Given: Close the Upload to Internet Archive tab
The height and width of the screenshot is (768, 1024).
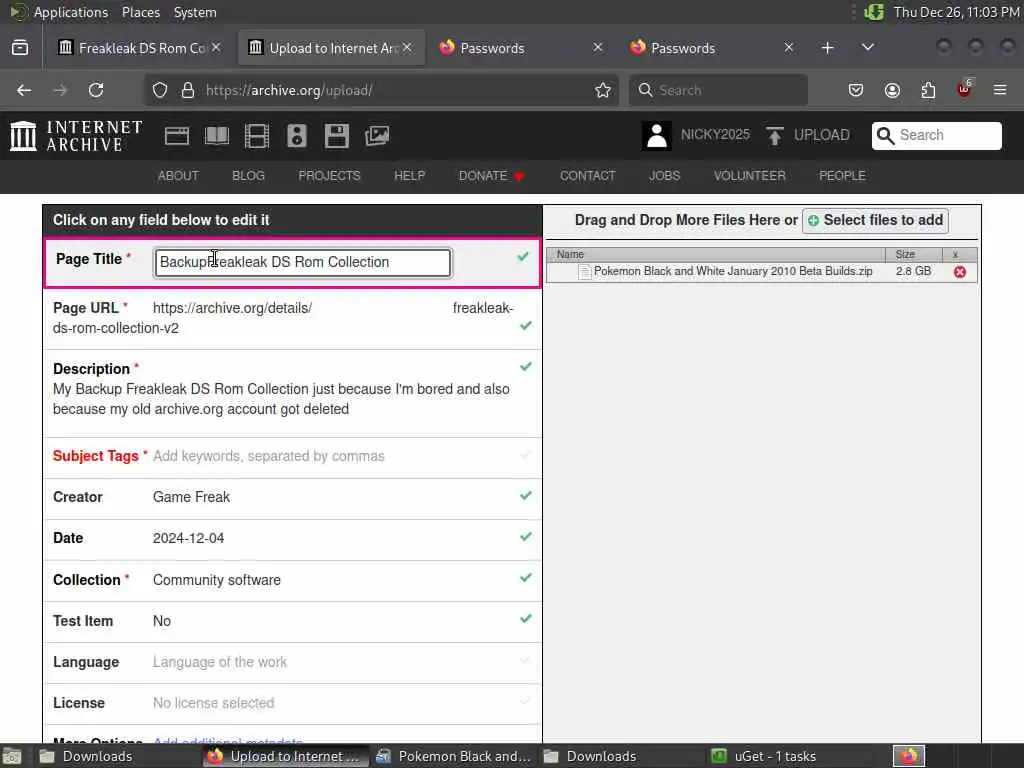Looking at the screenshot, I should (407, 48).
